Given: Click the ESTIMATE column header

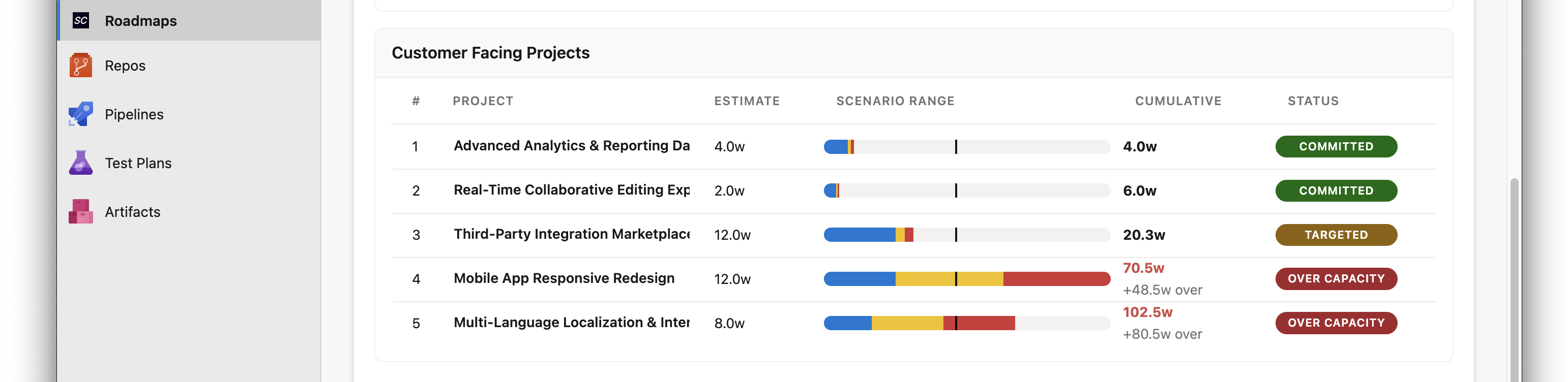Looking at the screenshot, I should (746, 101).
